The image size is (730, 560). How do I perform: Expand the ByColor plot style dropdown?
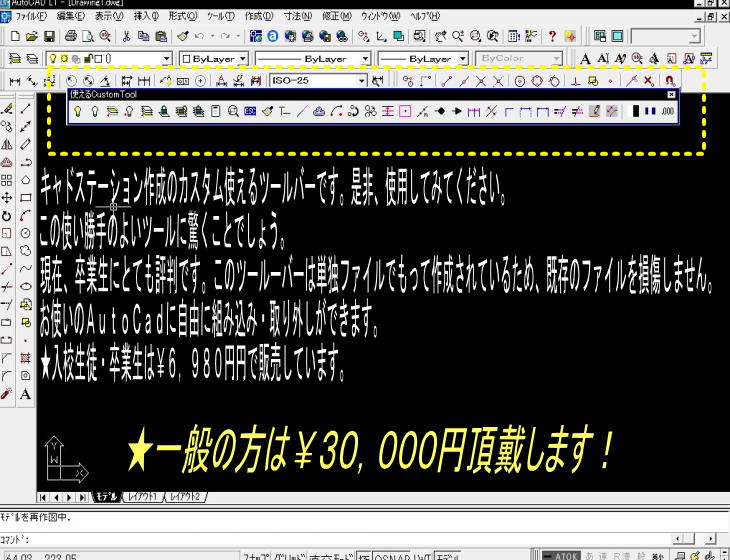point(556,59)
